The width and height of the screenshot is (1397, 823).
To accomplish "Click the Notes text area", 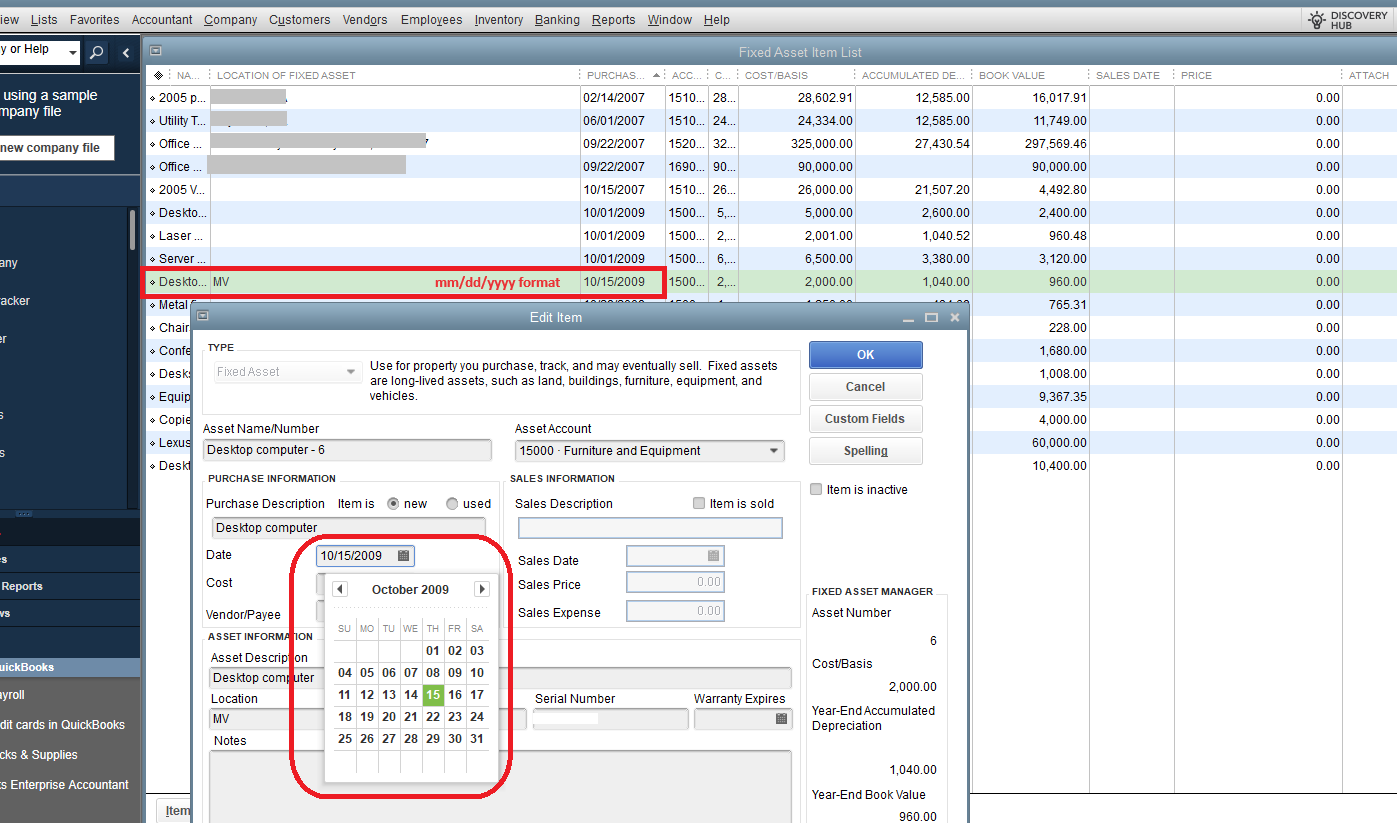I will click(x=500, y=786).
